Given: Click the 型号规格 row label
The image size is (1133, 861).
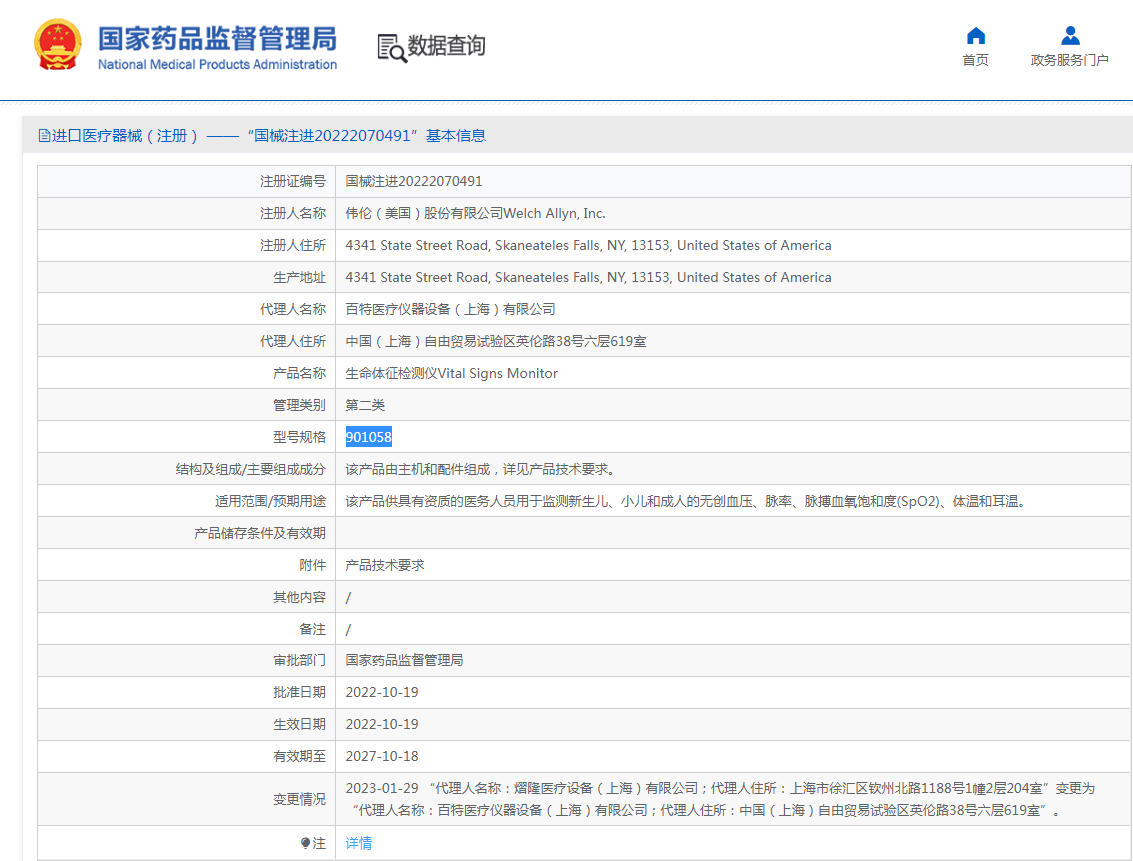Looking at the screenshot, I should tap(299, 437).
